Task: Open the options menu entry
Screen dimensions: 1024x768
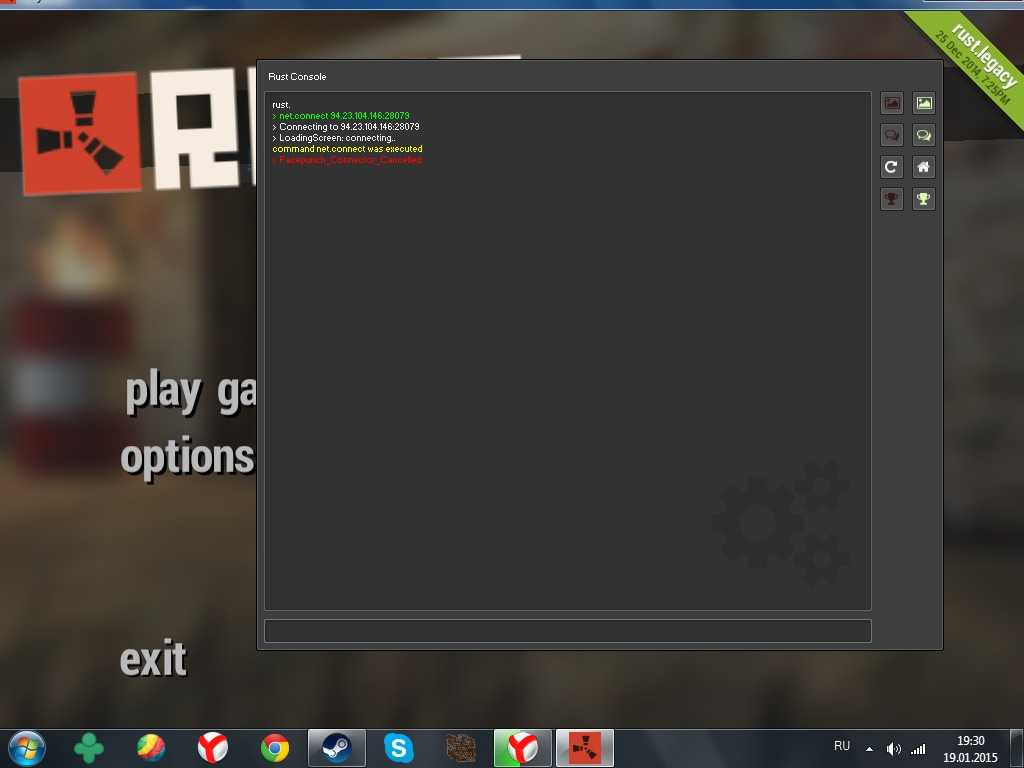Action: pos(187,458)
